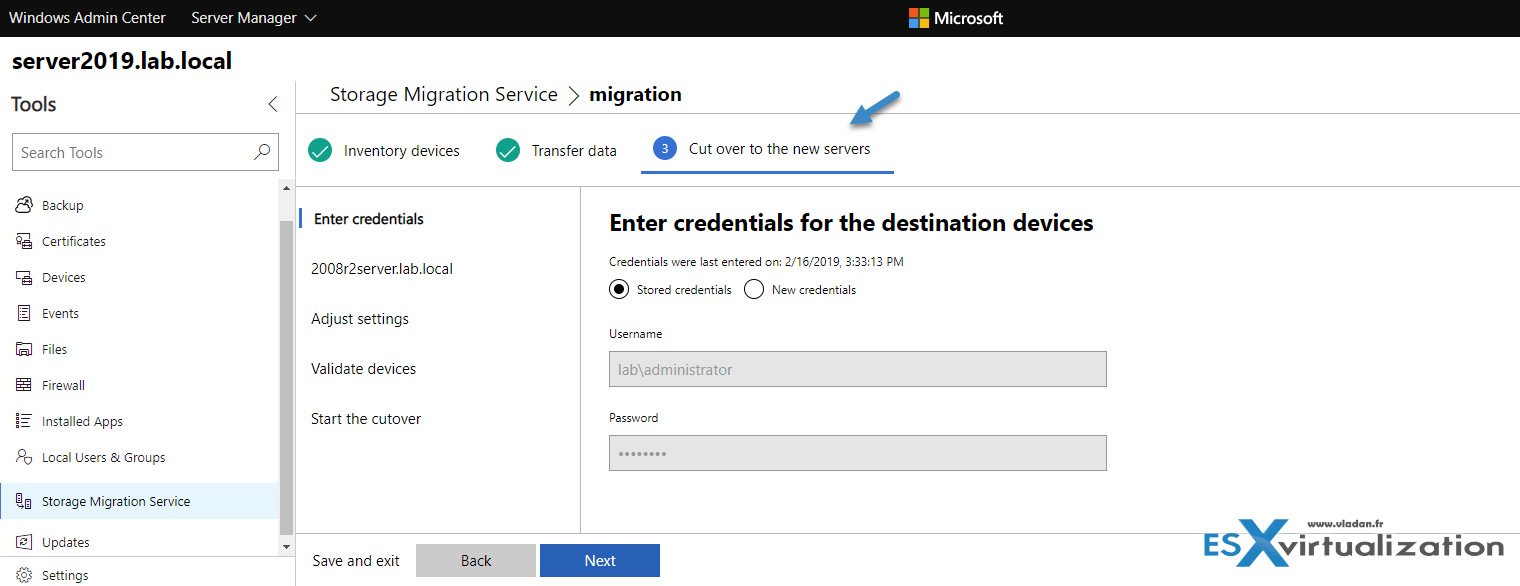Select the Start the cutover step
The width and height of the screenshot is (1520, 586).
point(366,419)
